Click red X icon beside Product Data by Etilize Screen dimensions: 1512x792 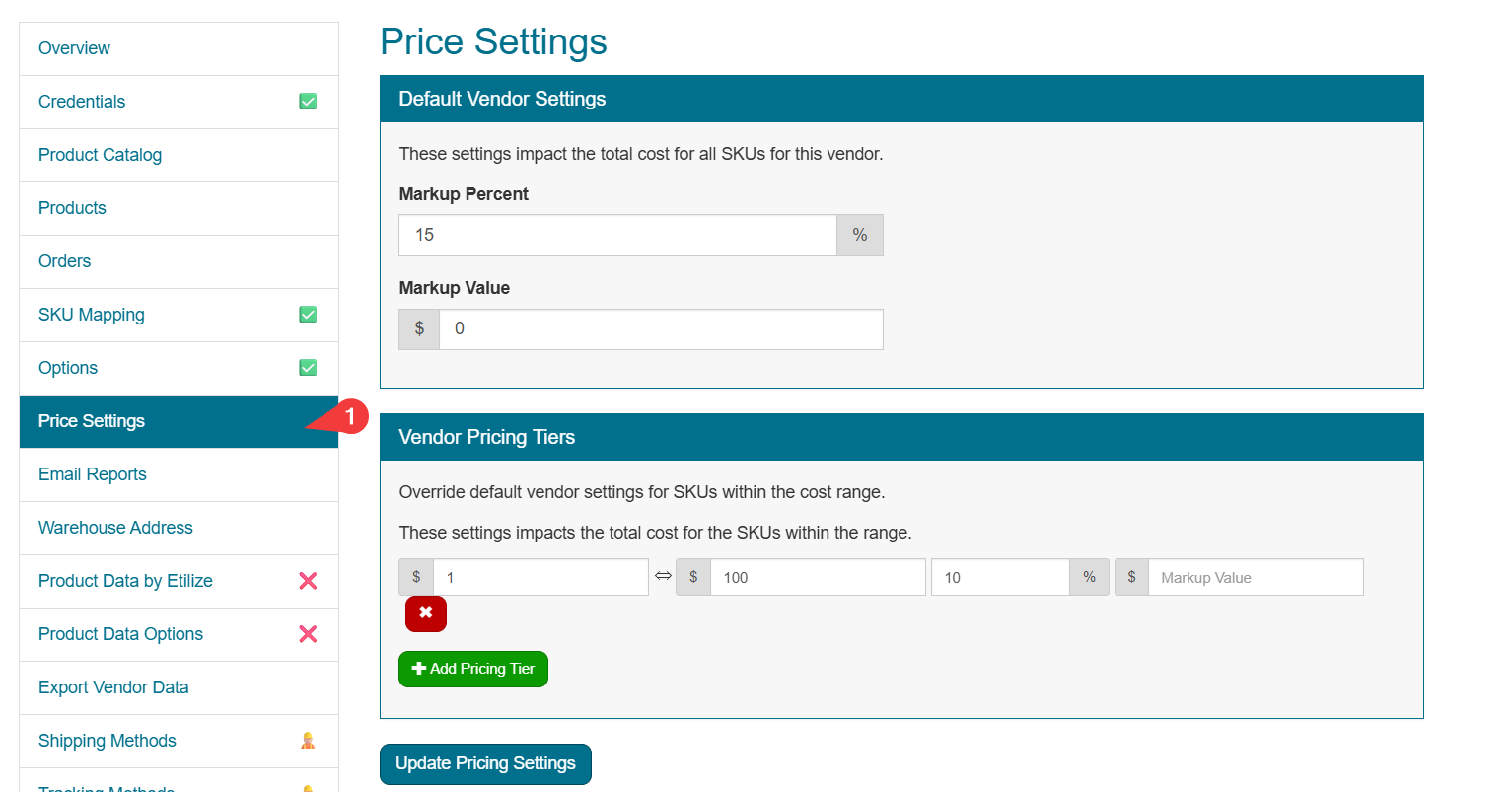pos(308,581)
